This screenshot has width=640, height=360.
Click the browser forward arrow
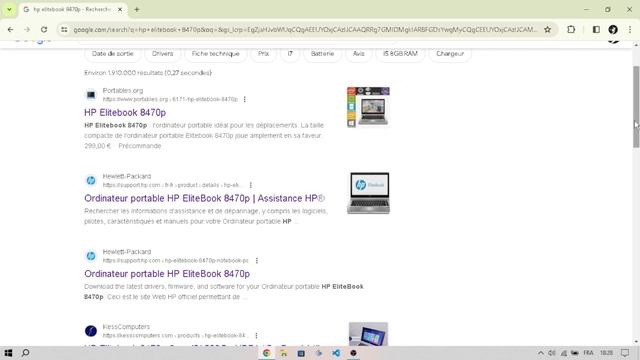click(x=27, y=29)
